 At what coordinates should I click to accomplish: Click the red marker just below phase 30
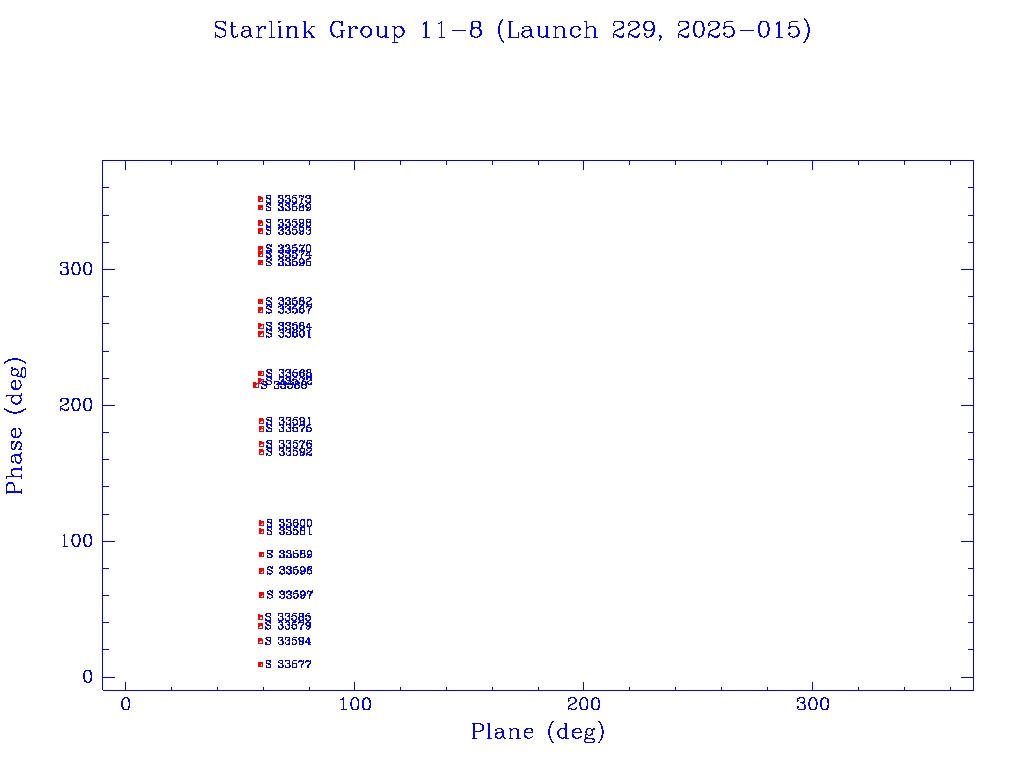point(260,641)
